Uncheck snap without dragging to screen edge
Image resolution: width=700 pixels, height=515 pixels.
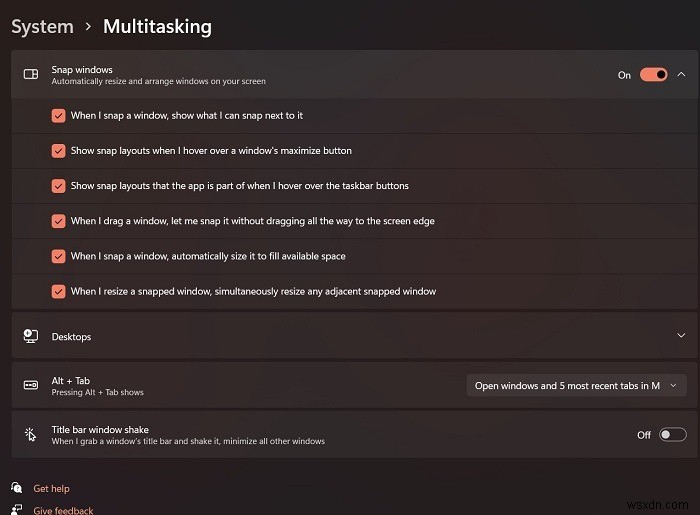(x=59, y=221)
